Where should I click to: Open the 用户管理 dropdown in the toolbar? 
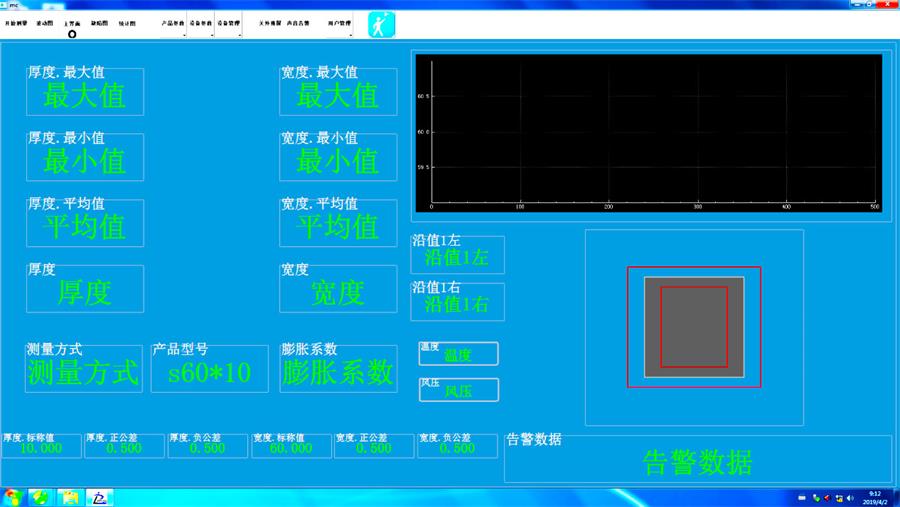click(339, 22)
